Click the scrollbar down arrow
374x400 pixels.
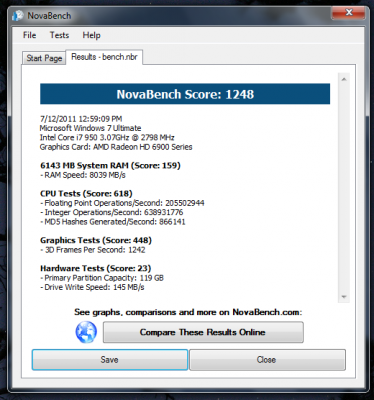coord(344,297)
